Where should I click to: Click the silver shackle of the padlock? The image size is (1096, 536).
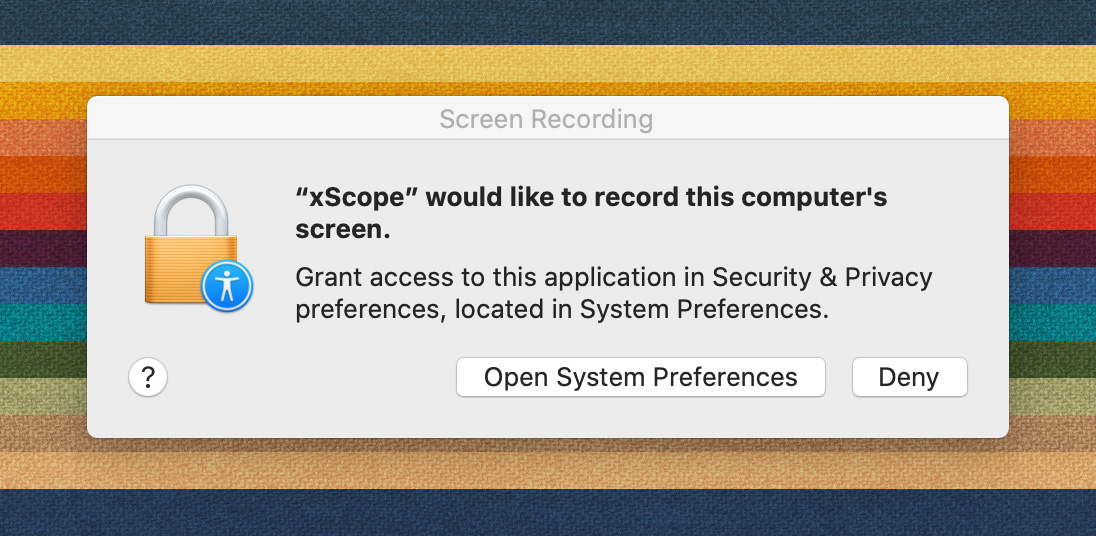[187, 209]
